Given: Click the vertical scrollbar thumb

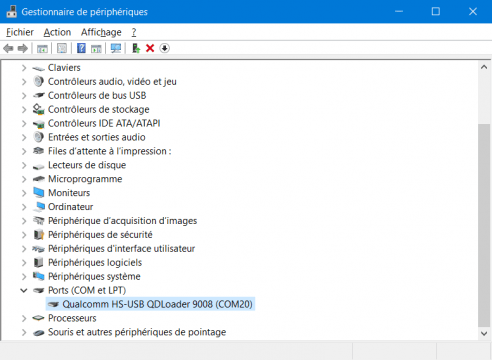Looking at the screenshot, I should tap(484, 225).
